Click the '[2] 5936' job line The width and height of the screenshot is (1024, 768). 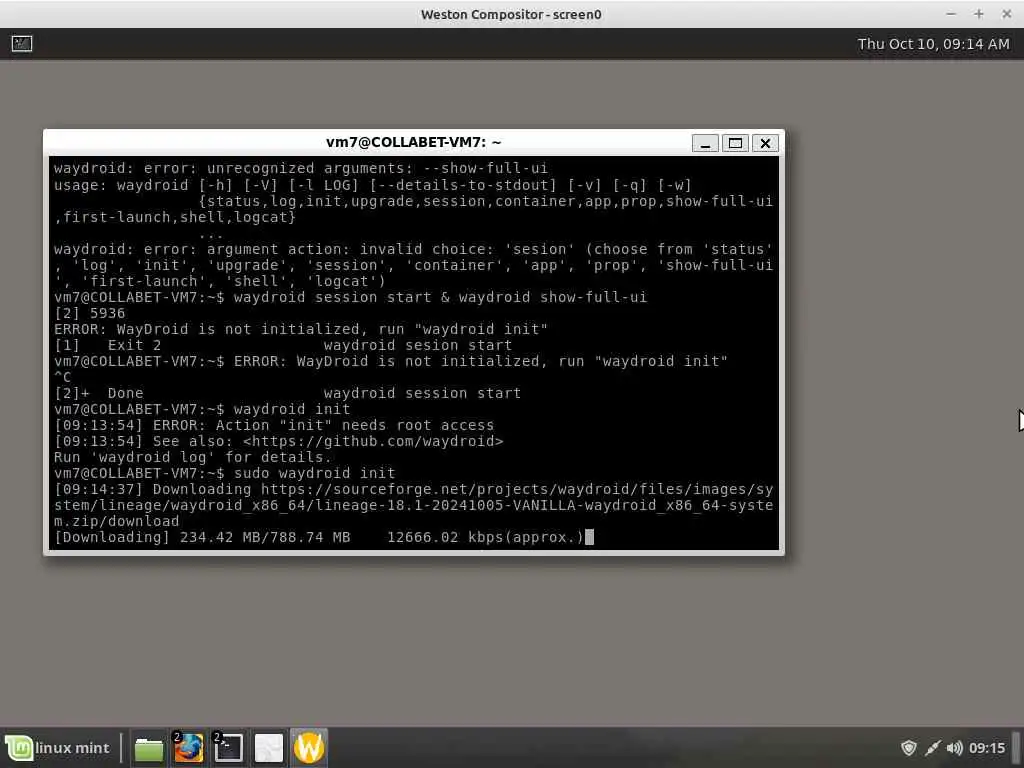pyautogui.click(x=89, y=313)
